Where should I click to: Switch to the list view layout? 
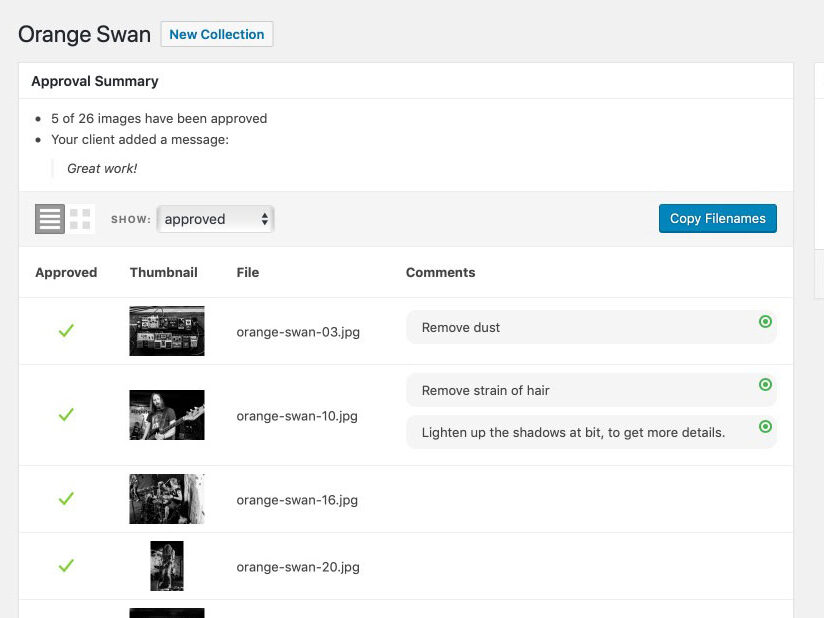tap(49, 218)
